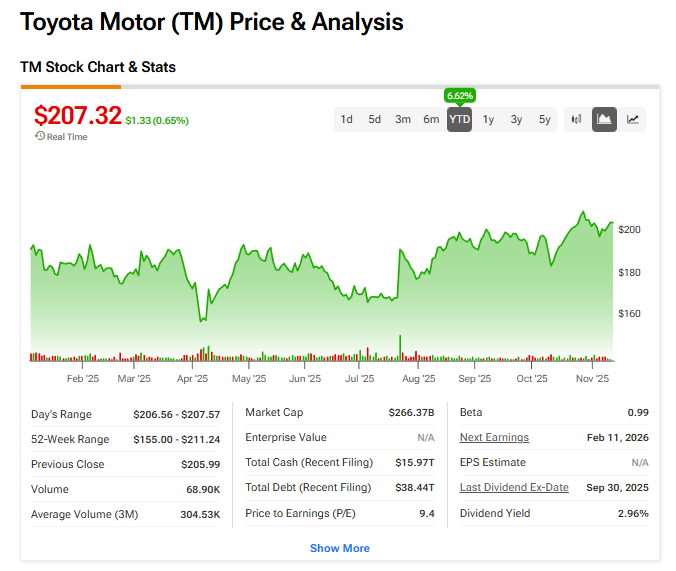
Task: Open the Next Earnings link
Action: (494, 437)
